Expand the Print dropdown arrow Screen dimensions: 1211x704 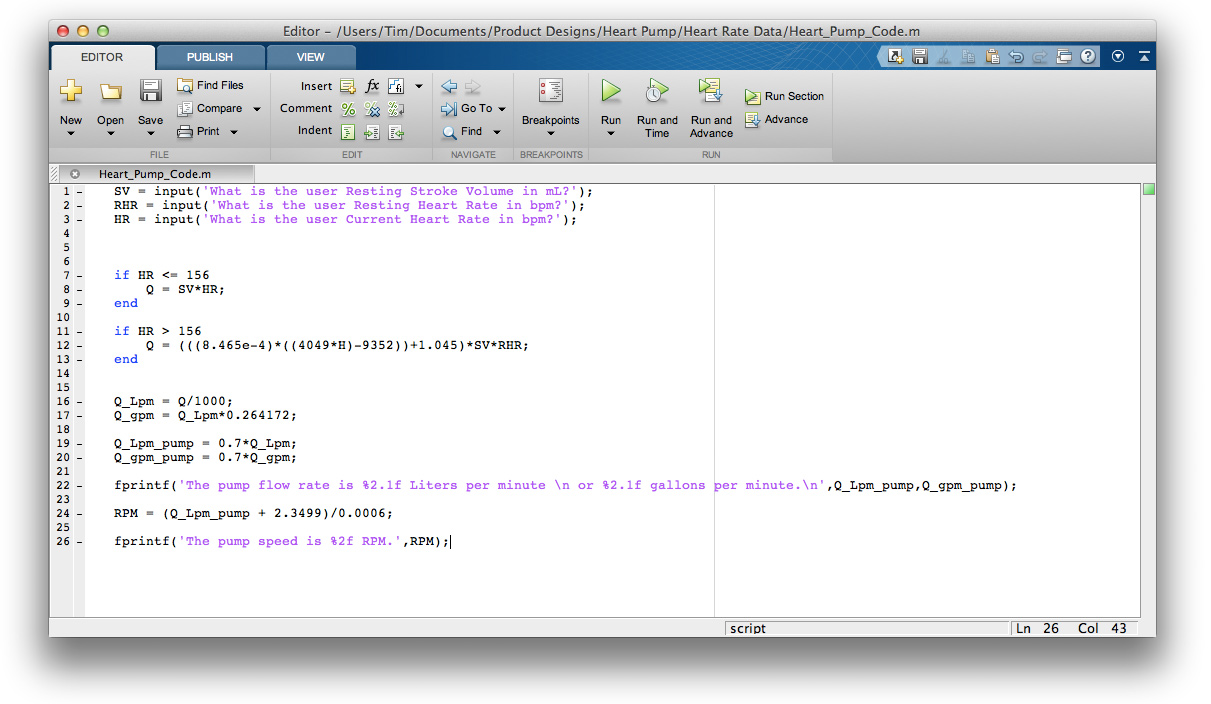[234, 132]
